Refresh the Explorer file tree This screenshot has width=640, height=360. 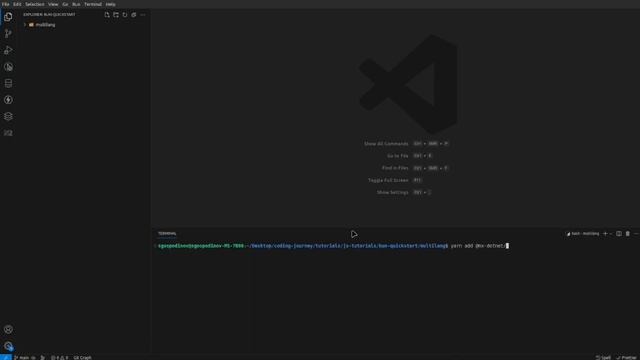125,15
